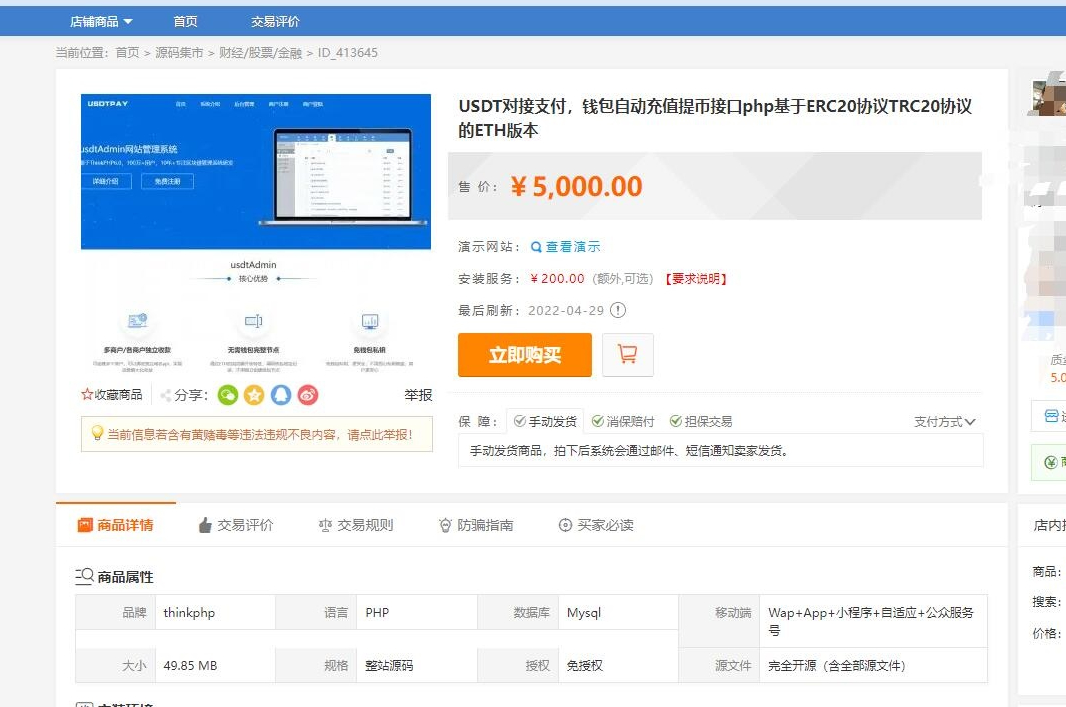Go to 首页 in the blue navigation bar
This screenshot has width=1066, height=707.
click(x=185, y=22)
